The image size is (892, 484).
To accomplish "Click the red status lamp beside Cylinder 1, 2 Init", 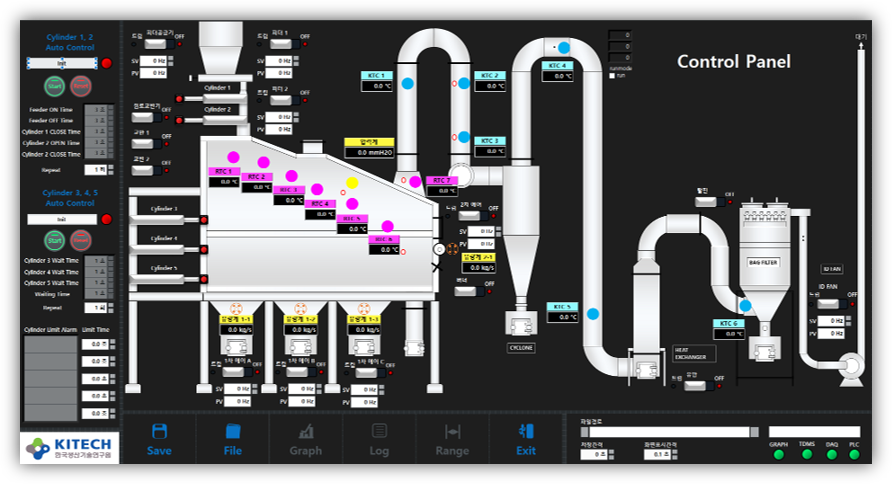I will pyautogui.click(x=106, y=63).
